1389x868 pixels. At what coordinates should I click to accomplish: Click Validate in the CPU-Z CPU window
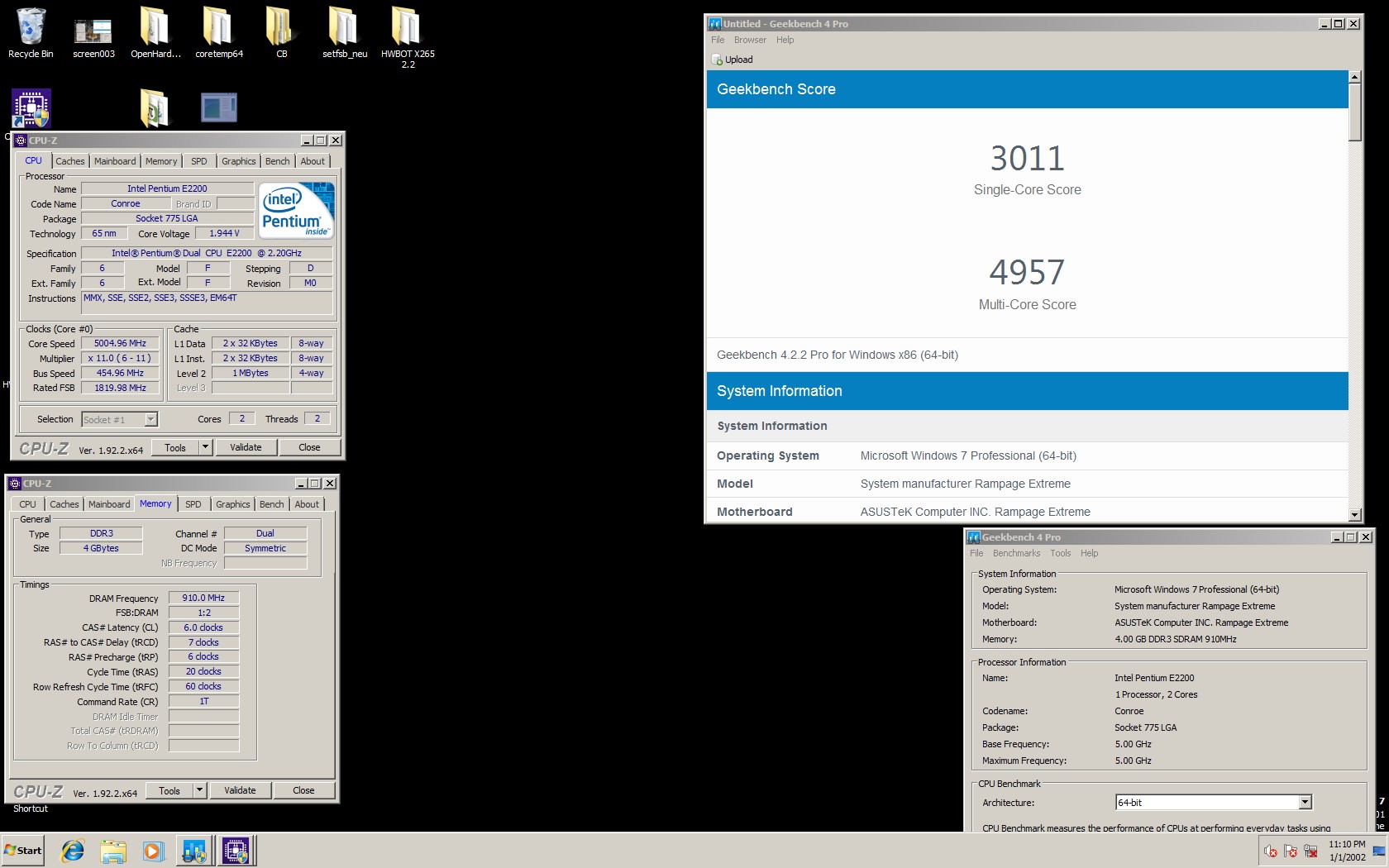(246, 447)
